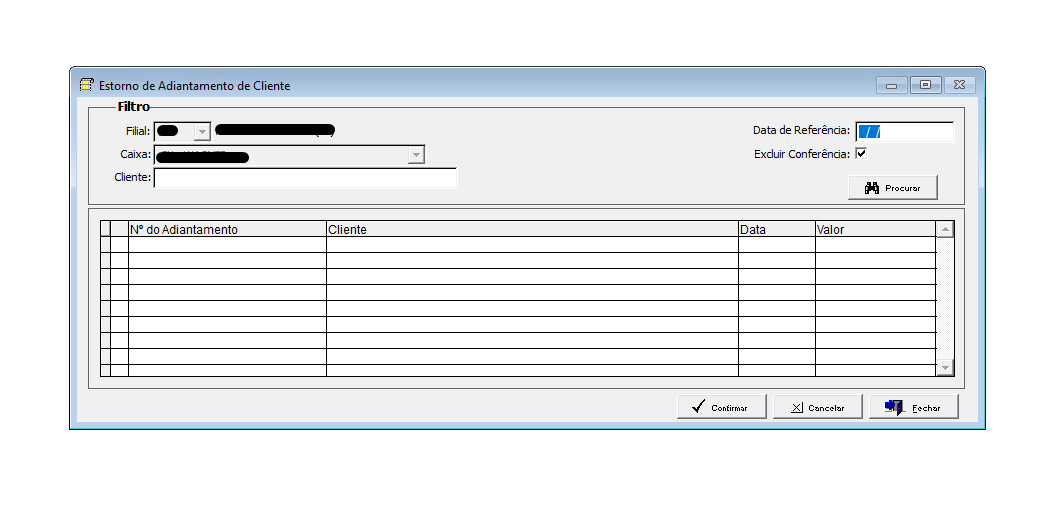Click the Fechar button

[914, 407]
